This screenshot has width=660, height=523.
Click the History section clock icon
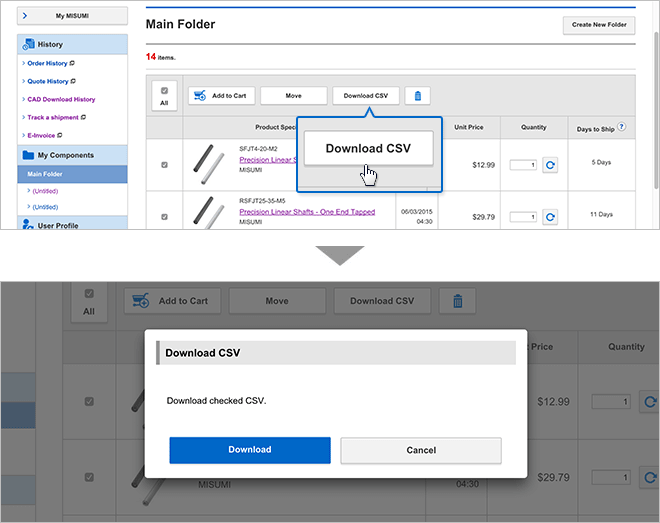tap(28, 44)
